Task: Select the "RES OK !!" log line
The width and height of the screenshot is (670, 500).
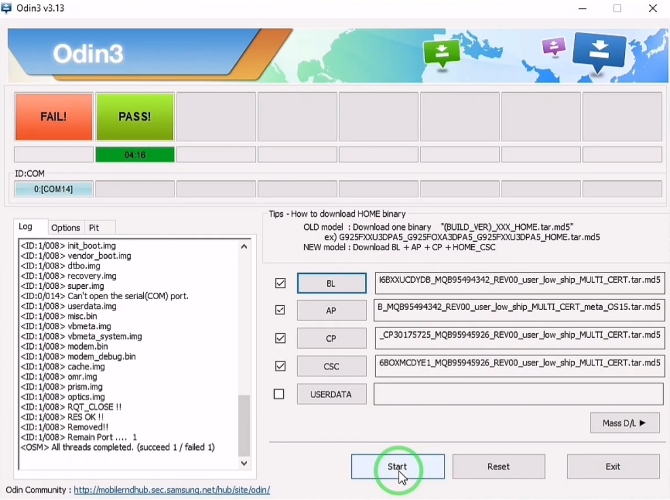Action: 62,417
